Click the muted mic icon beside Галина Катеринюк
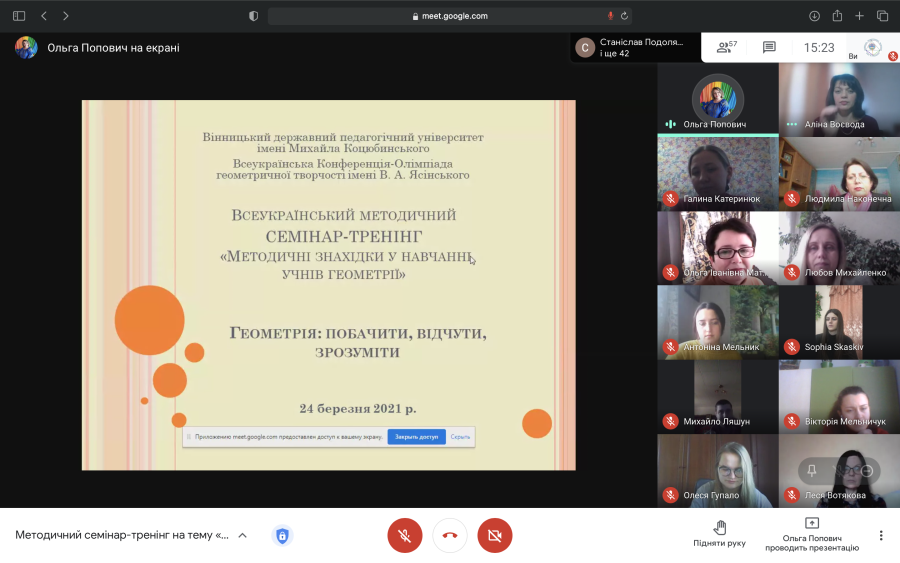The image size is (900, 563). tap(670, 199)
